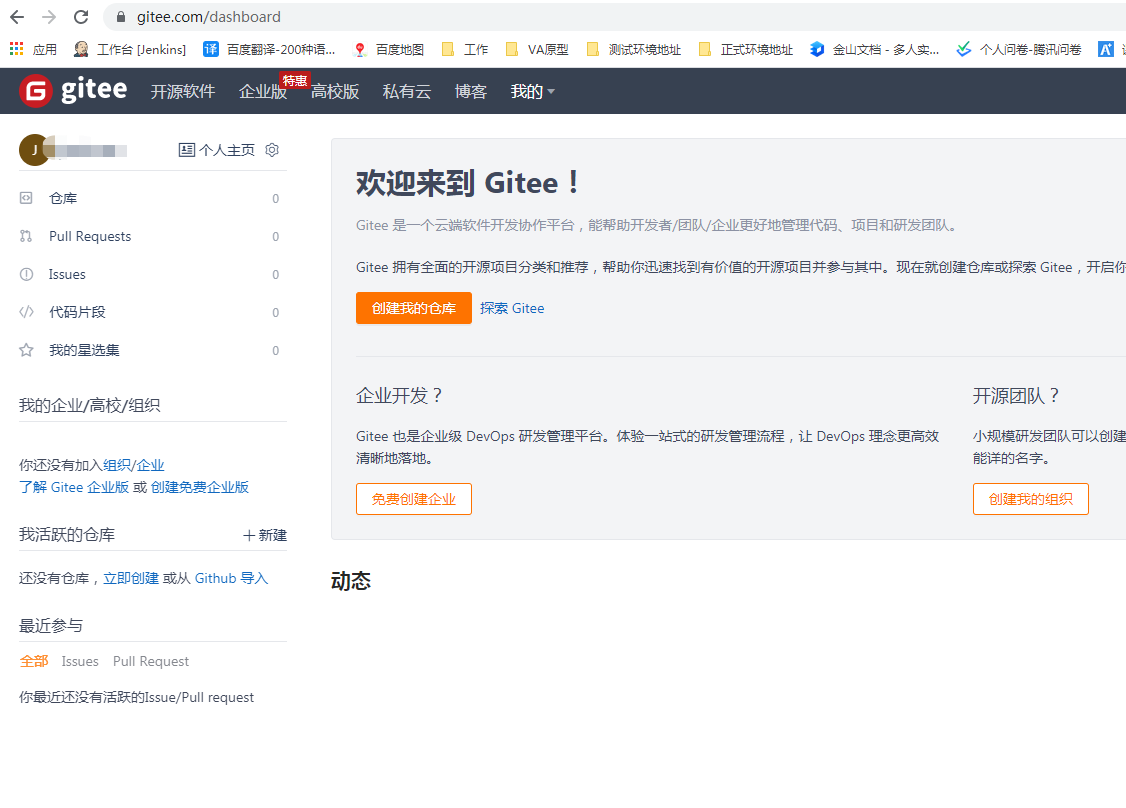The width and height of the screenshot is (1126, 808).
Task: Open the 百度地图 bookmark
Action: tap(388, 49)
